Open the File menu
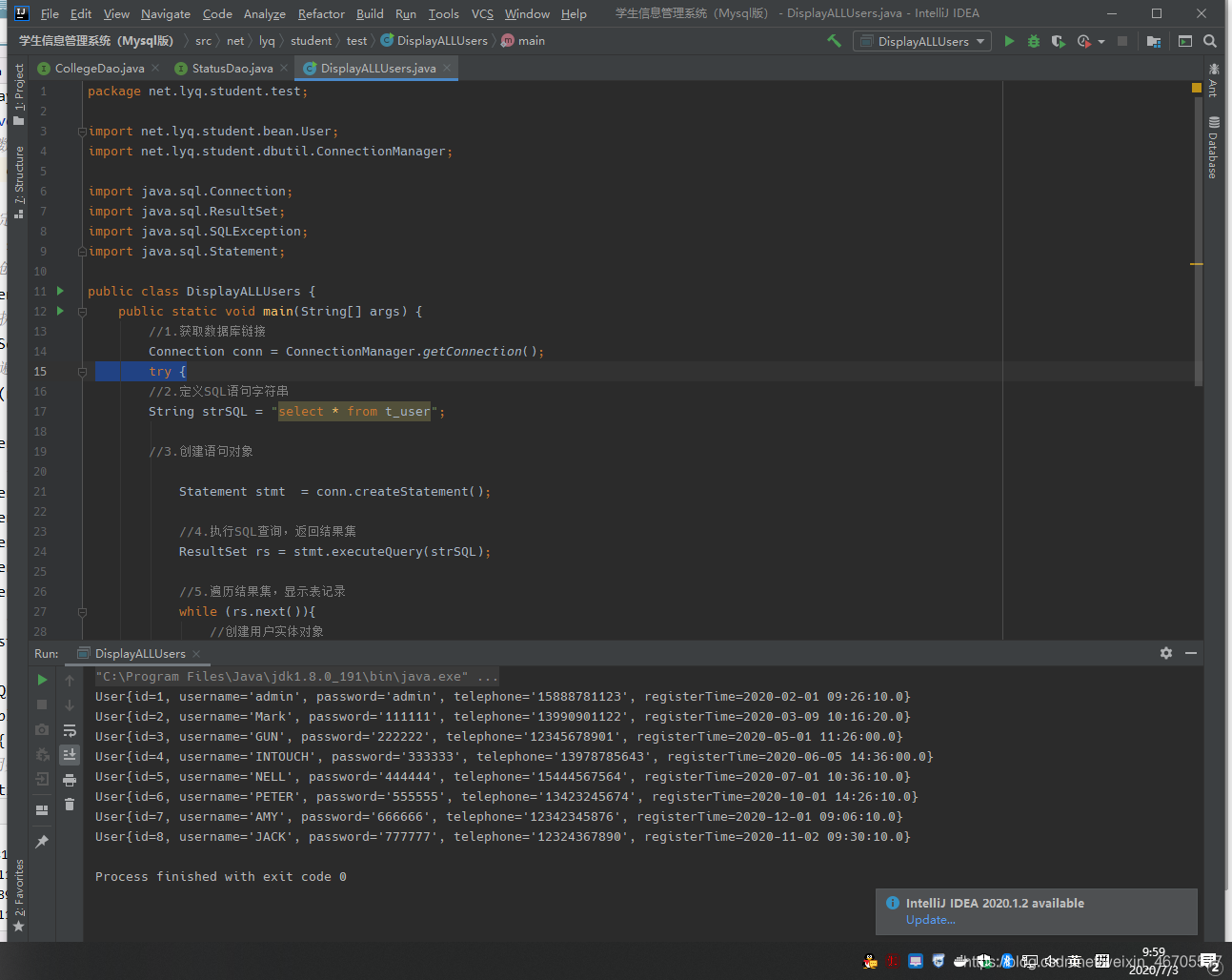Viewport: 1232px width, 980px height. coord(50,13)
